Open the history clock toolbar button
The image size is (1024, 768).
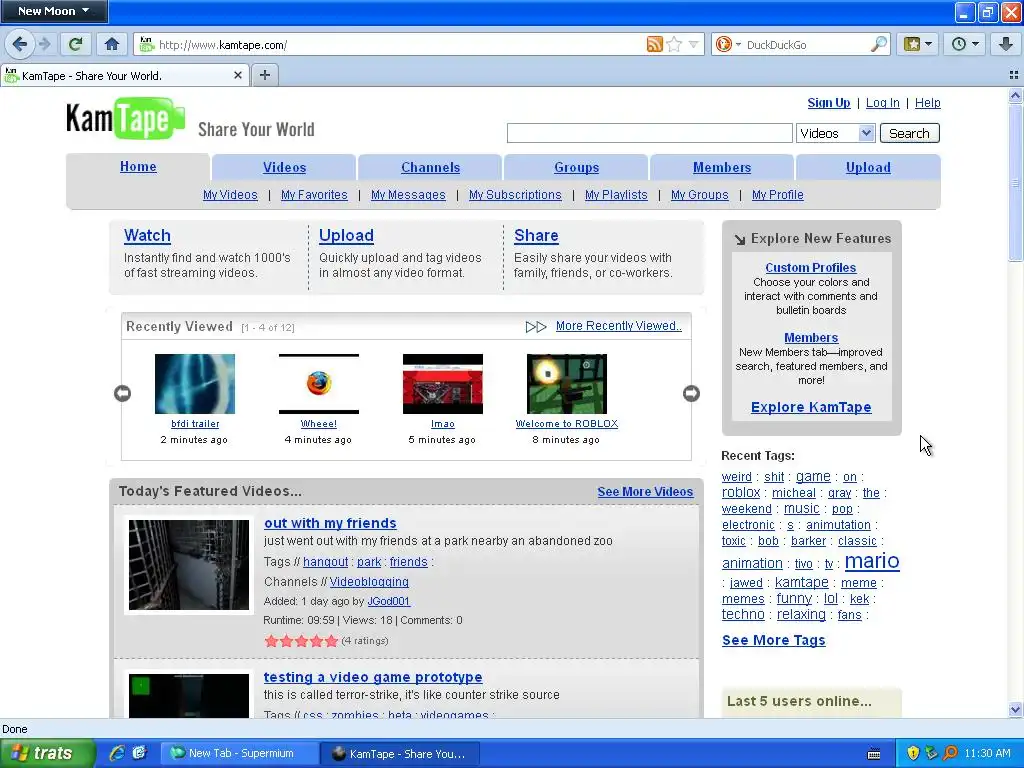tap(965, 44)
